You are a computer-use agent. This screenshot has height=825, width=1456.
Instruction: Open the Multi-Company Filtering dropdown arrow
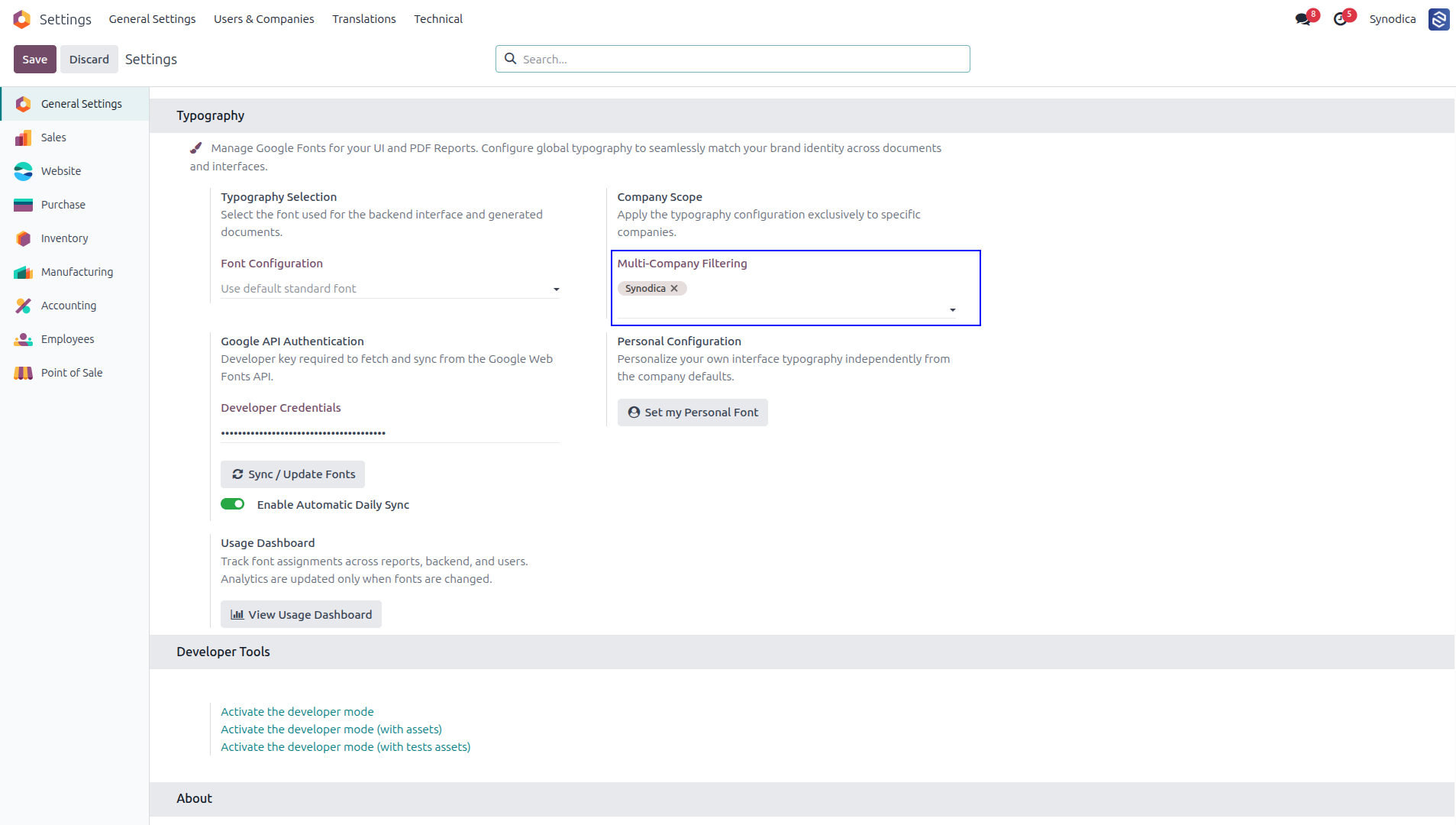(953, 310)
